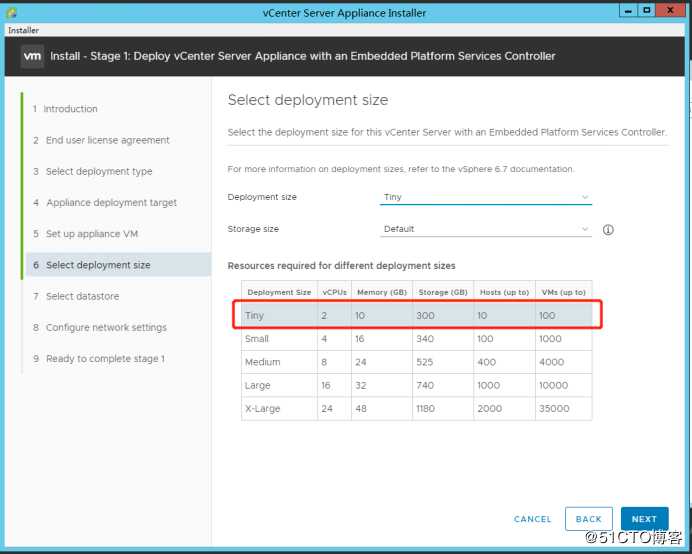Image resolution: width=692 pixels, height=554 pixels.
Task: Open the Installer menu
Action: pos(23,30)
